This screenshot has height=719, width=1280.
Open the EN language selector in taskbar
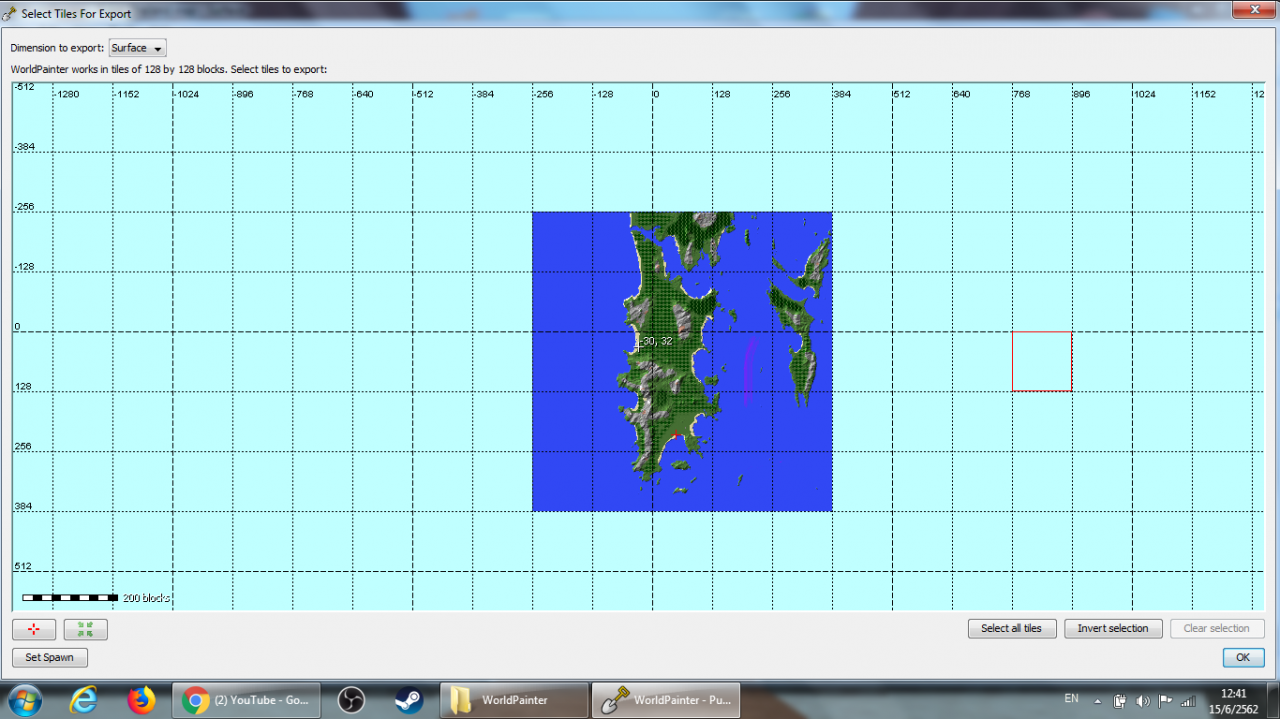[1071, 698]
